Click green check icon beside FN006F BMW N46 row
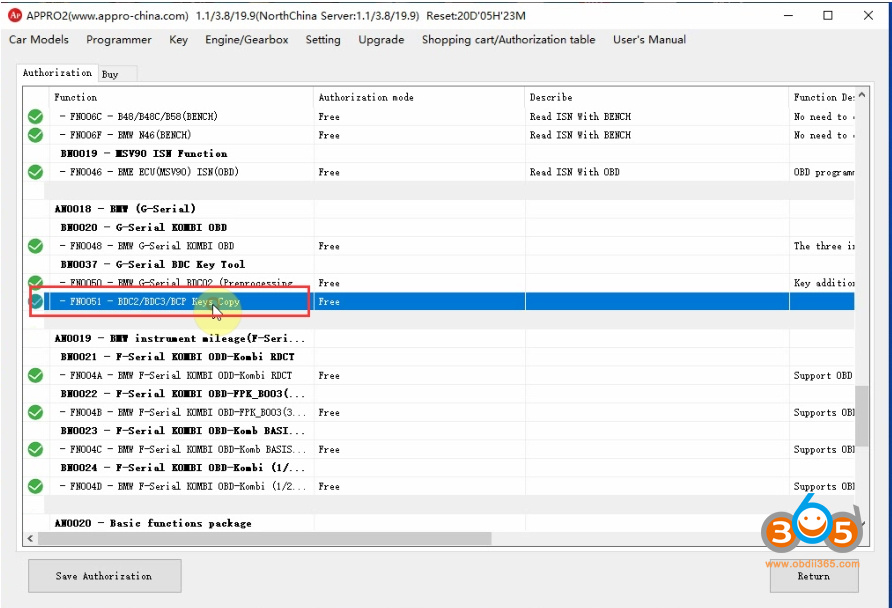Screen dimensions: 892x608 point(35,135)
